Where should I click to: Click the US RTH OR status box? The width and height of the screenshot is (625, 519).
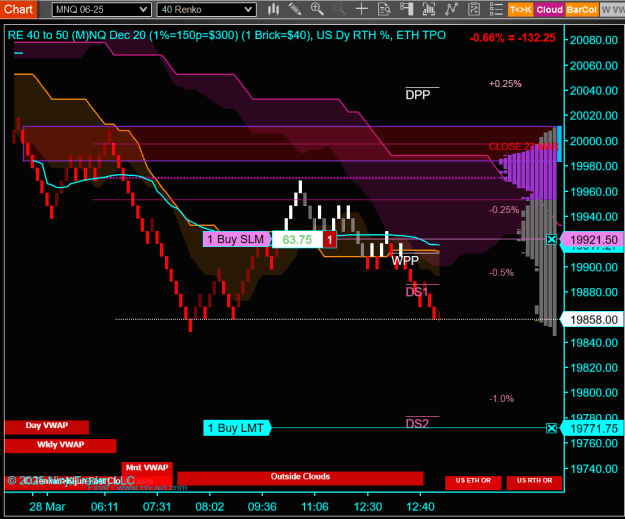pyautogui.click(x=535, y=482)
